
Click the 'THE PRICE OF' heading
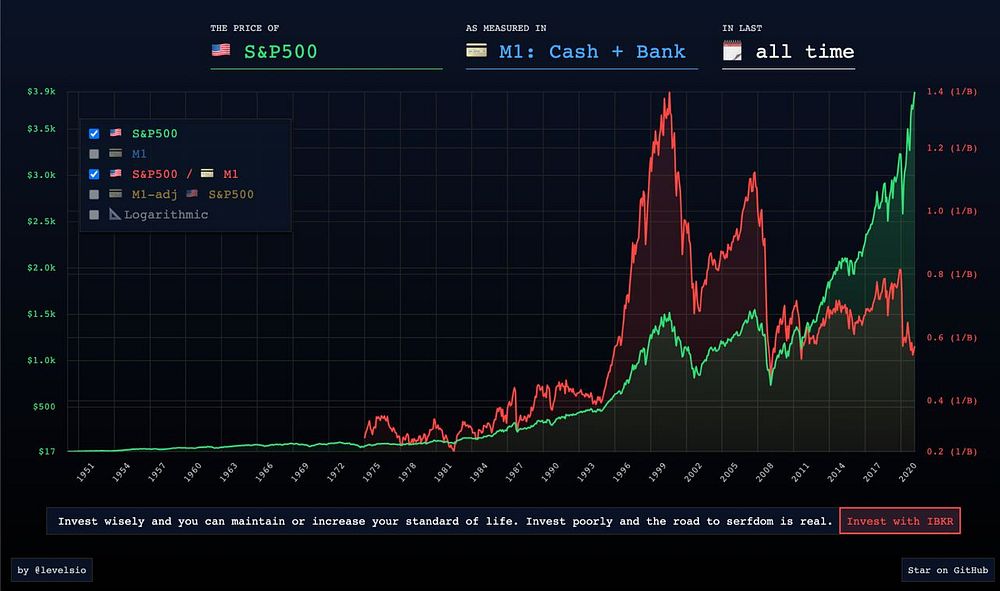(245, 28)
